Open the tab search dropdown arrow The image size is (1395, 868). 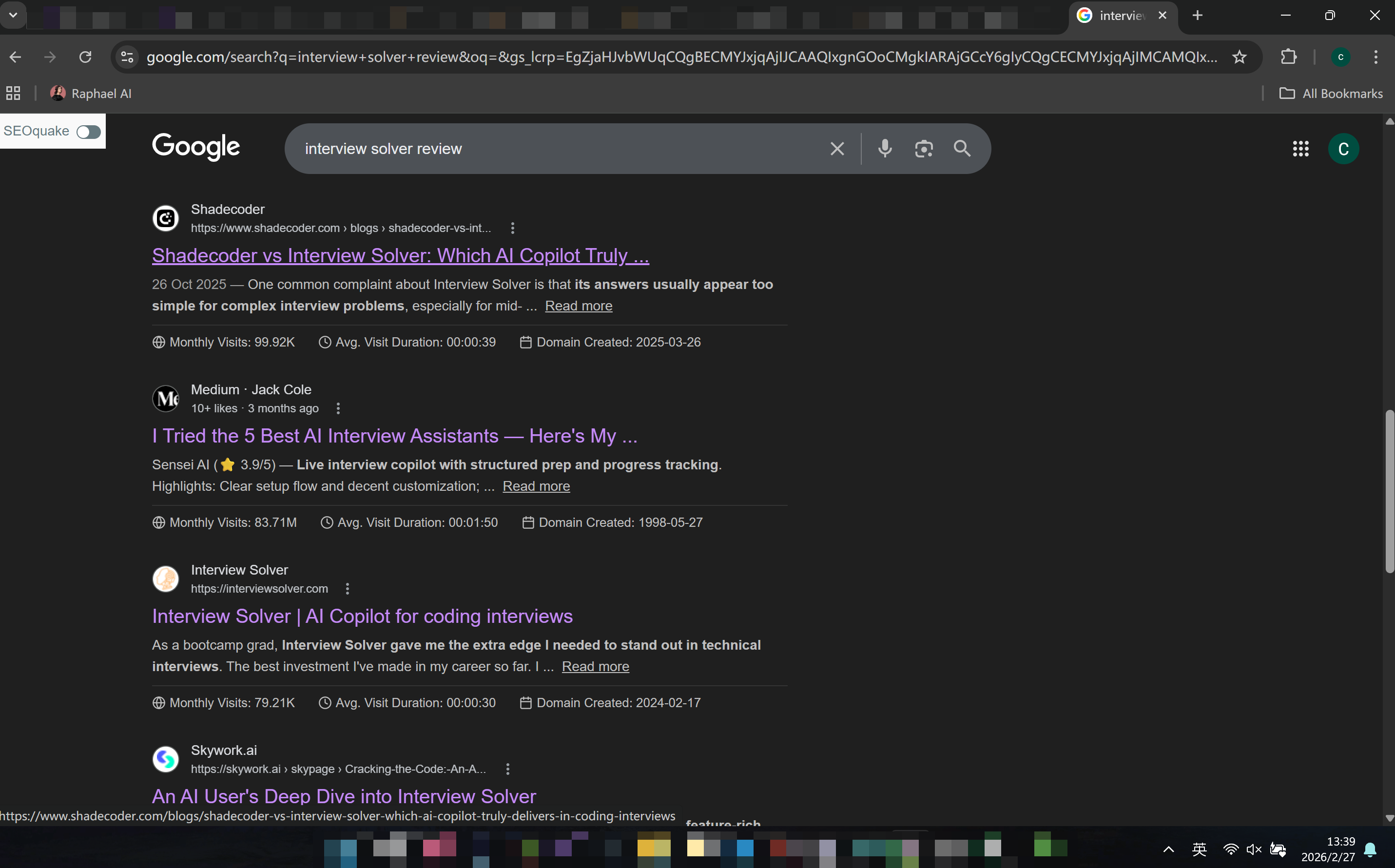tap(13, 15)
